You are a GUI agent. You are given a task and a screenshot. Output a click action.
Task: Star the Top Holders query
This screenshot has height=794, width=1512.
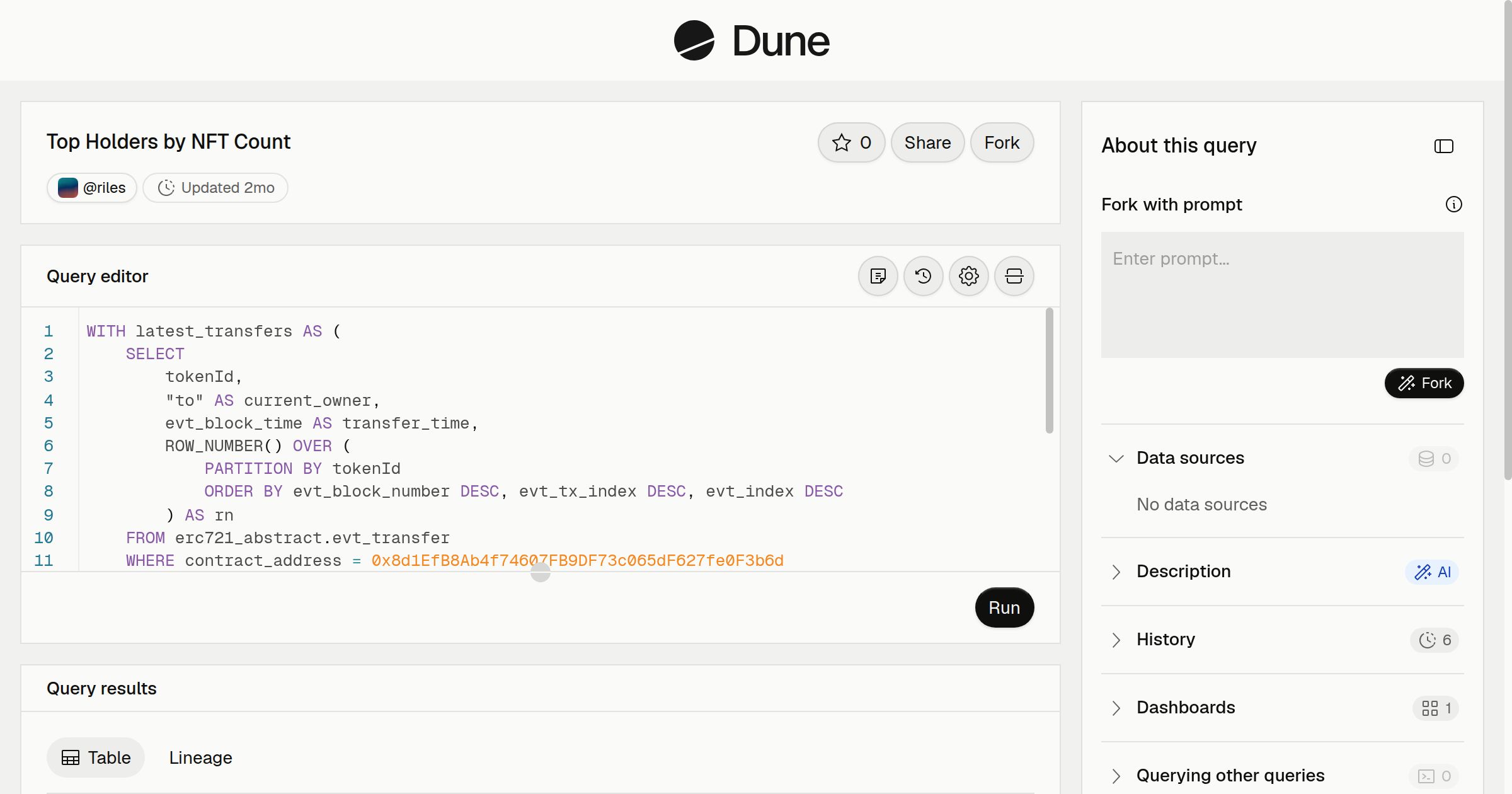[x=851, y=142]
